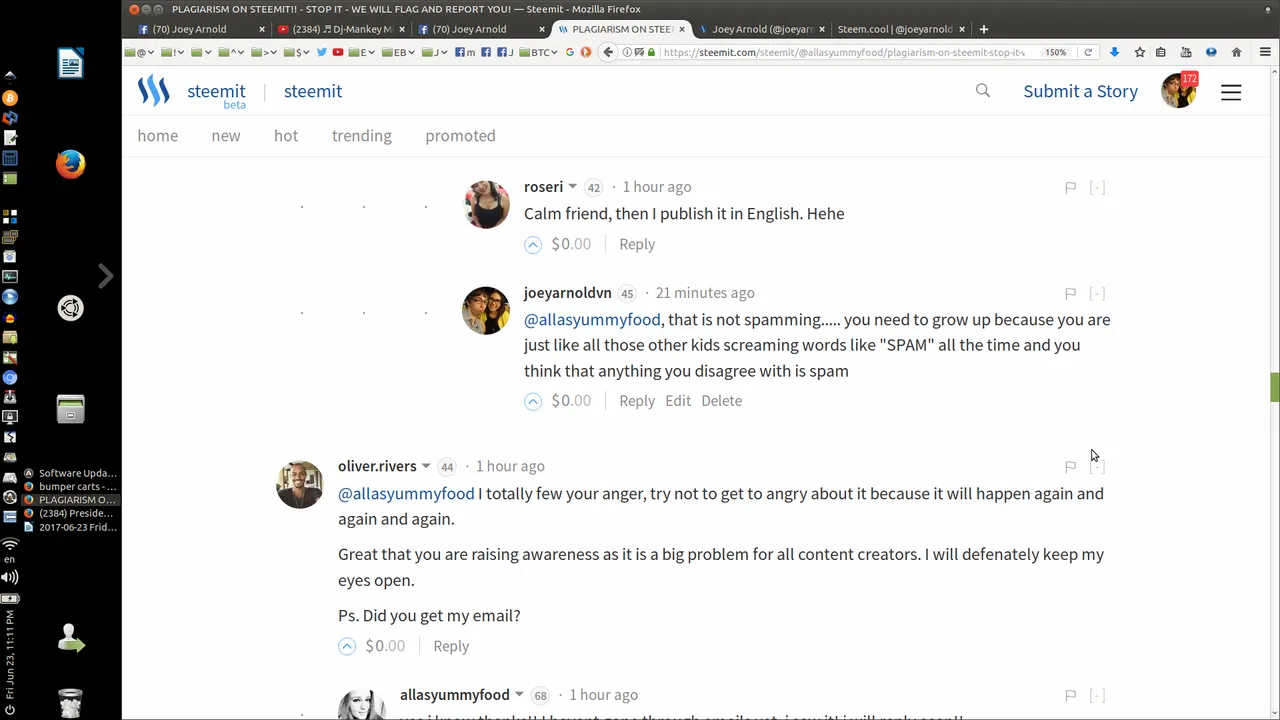Open joeyarnoldvn's $0.00 payout dropdown

tap(571, 401)
